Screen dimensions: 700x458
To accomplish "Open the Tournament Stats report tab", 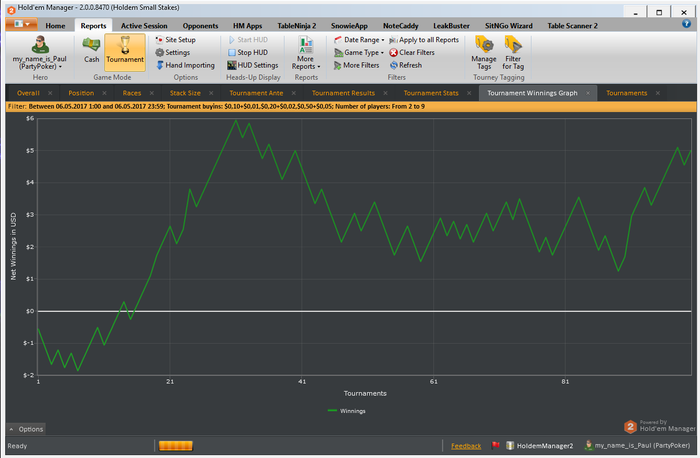I will coord(431,93).
